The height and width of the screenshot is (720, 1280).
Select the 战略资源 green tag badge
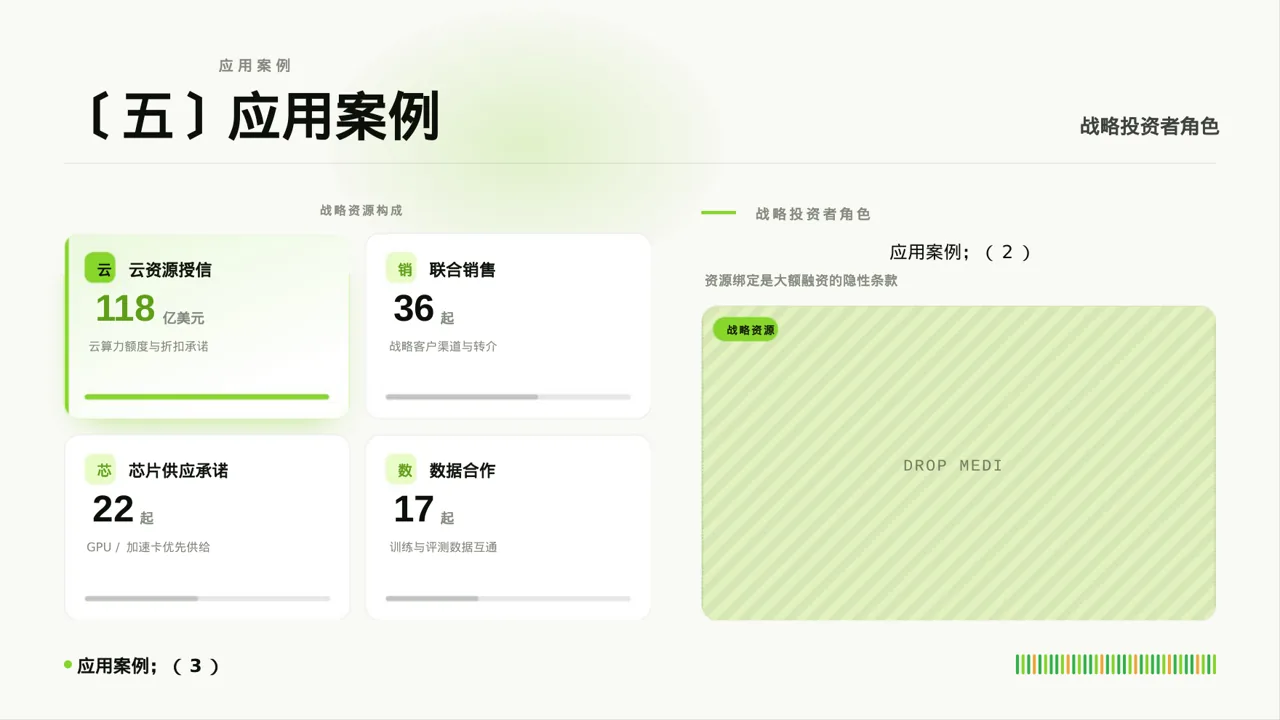click(745, 330)
